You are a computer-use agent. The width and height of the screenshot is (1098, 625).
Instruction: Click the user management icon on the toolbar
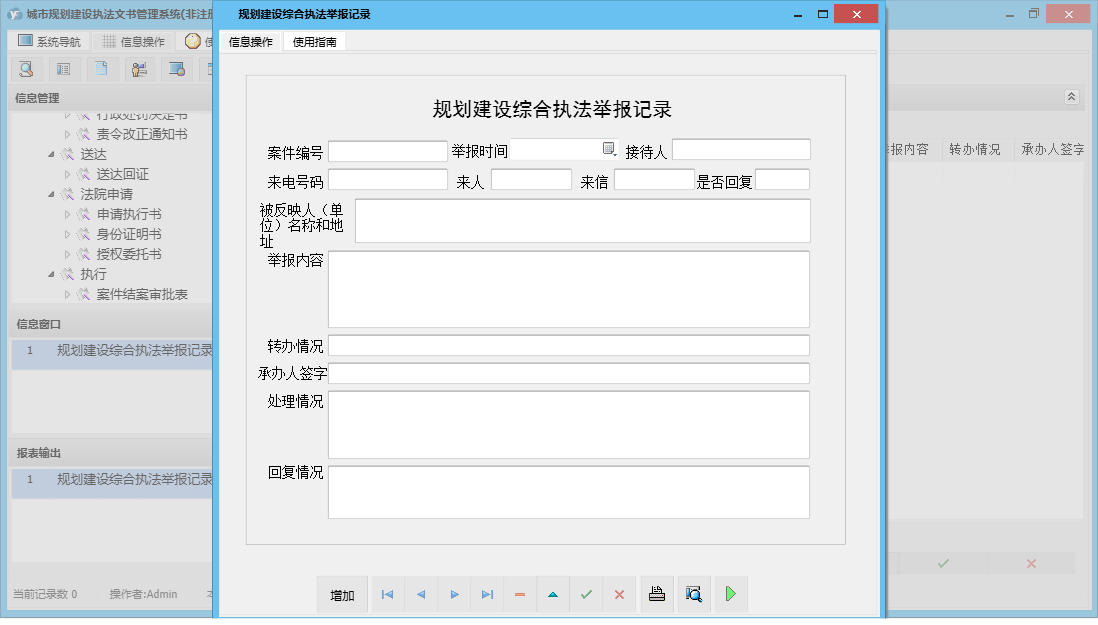[x=139, y=69]
